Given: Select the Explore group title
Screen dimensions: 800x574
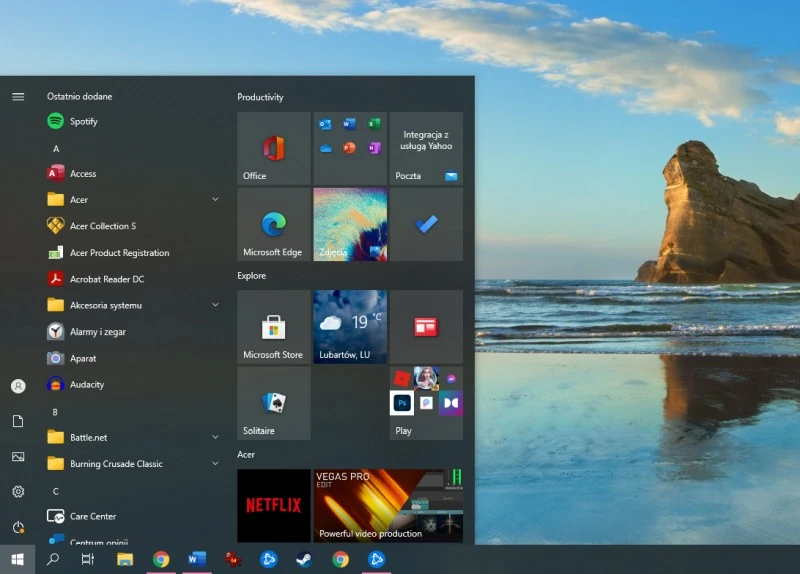Looking at the screenshot, I should pyautogui.click(x=252, y=276).
